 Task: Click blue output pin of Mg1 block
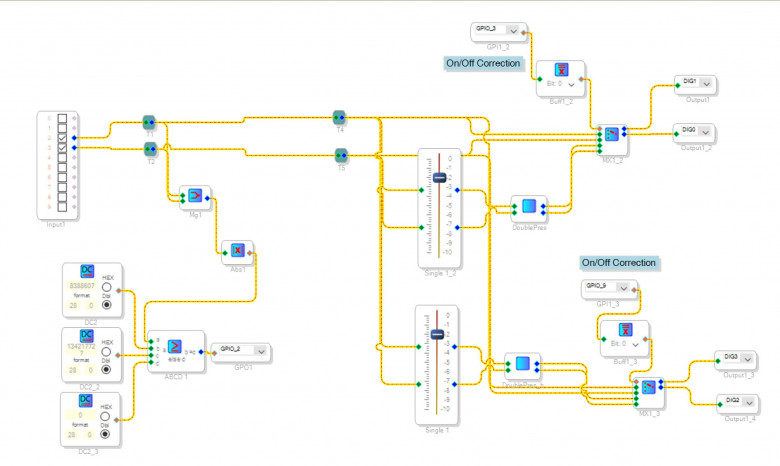[207, 198]
